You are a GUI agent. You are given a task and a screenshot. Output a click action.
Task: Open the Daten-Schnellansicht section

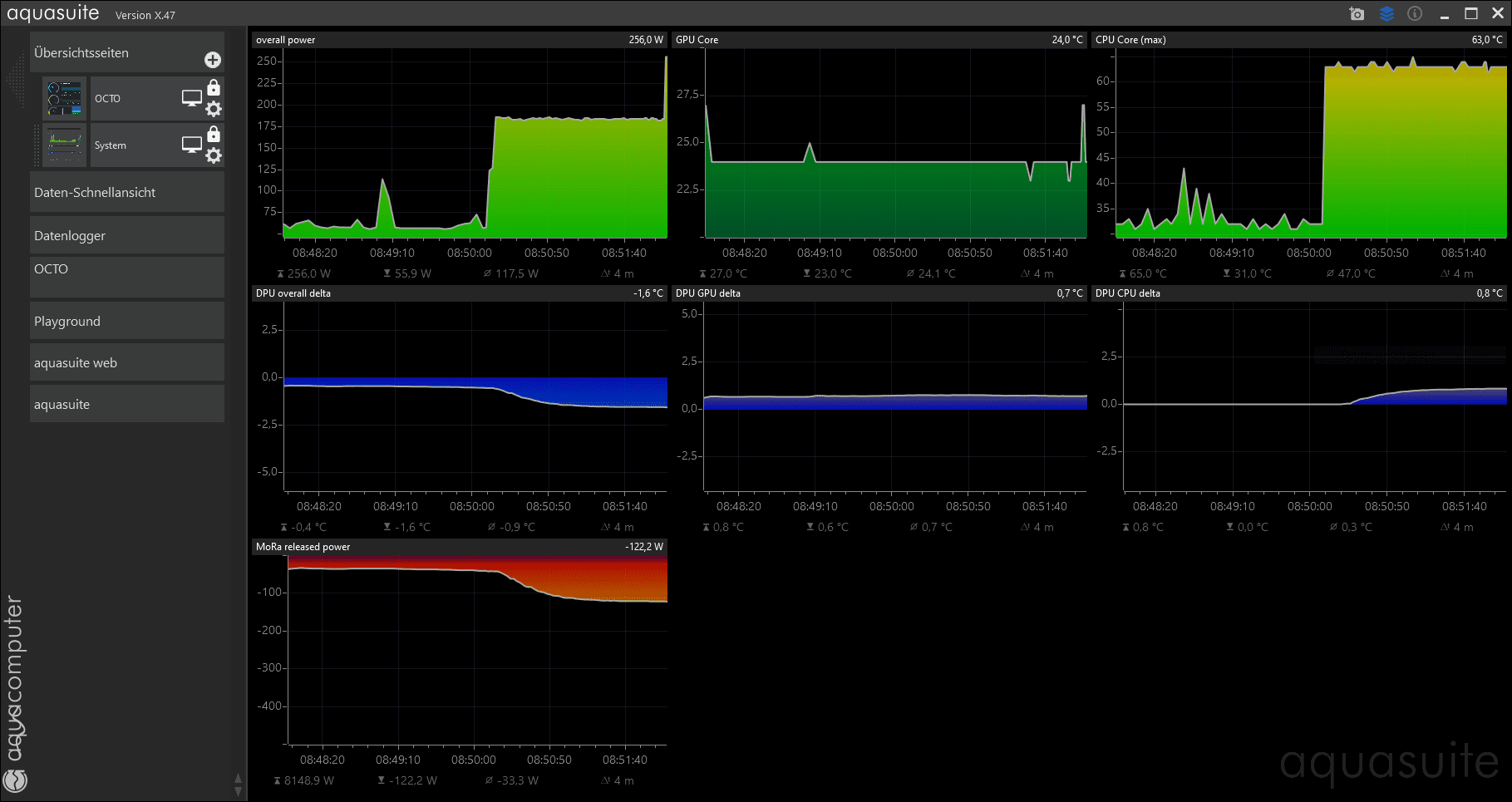127,192
